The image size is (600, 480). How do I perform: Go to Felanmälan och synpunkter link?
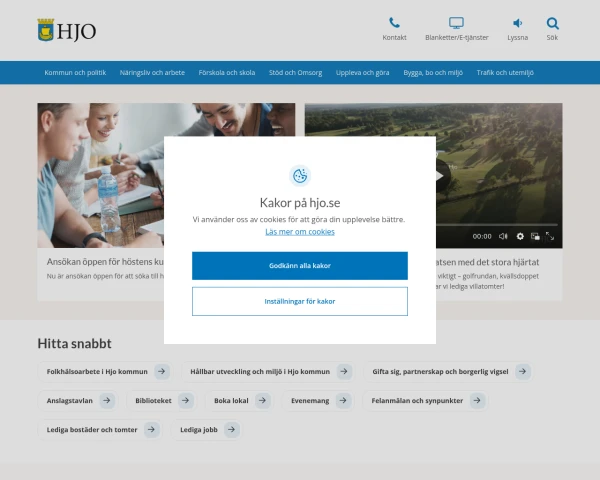click(425, 400)
